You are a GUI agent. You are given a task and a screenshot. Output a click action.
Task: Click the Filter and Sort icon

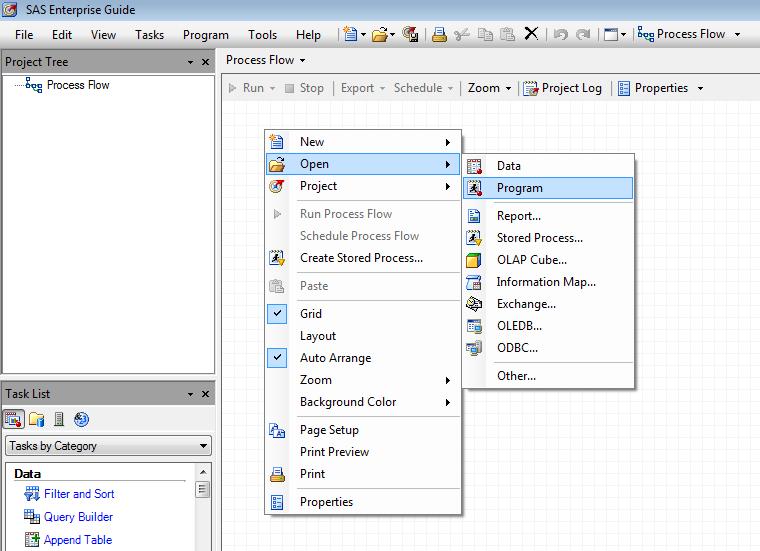tap(32, 494)
